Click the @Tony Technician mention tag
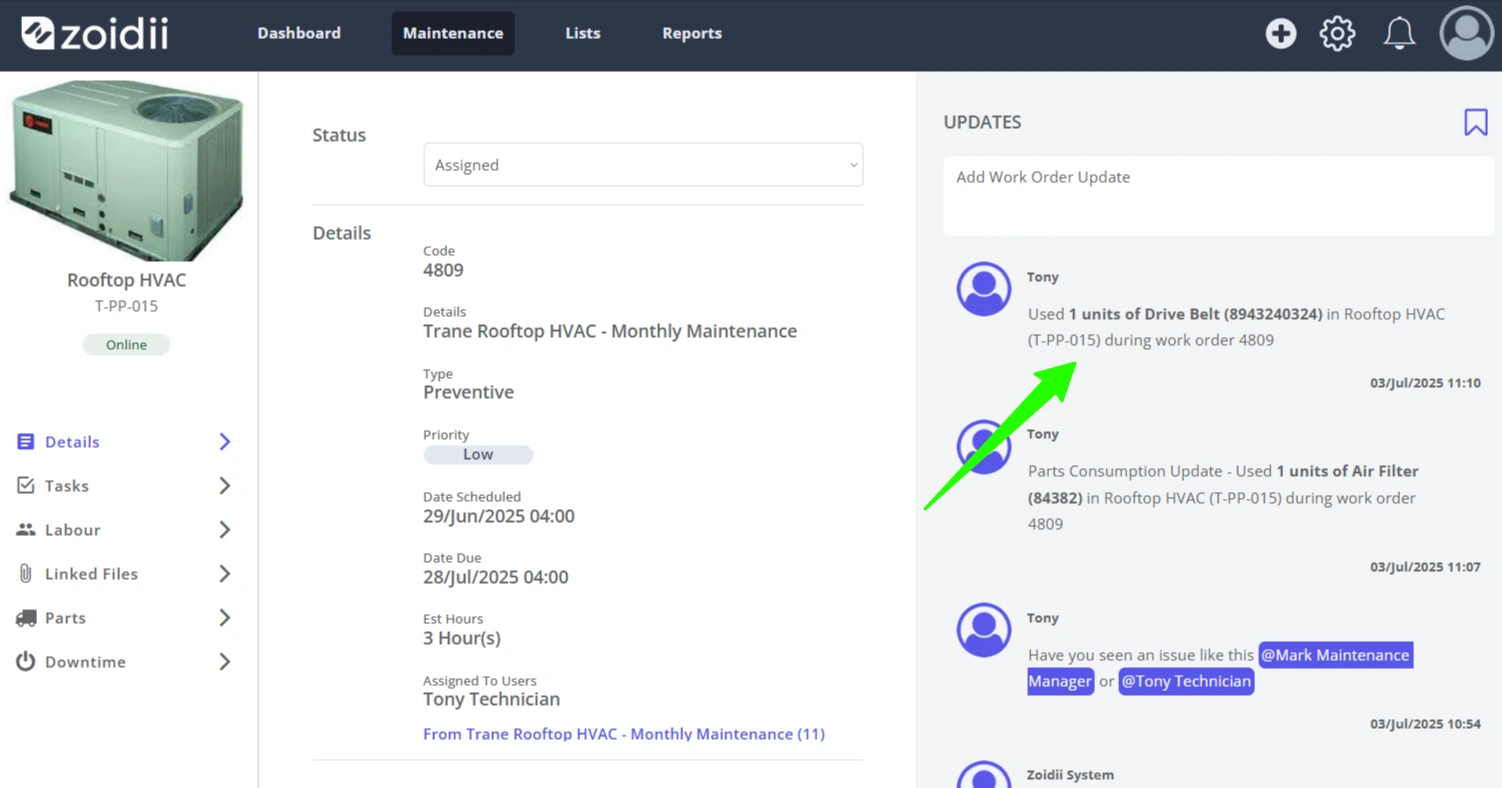The height and width of the screenshot is (788, 1502). point(1186,681)
